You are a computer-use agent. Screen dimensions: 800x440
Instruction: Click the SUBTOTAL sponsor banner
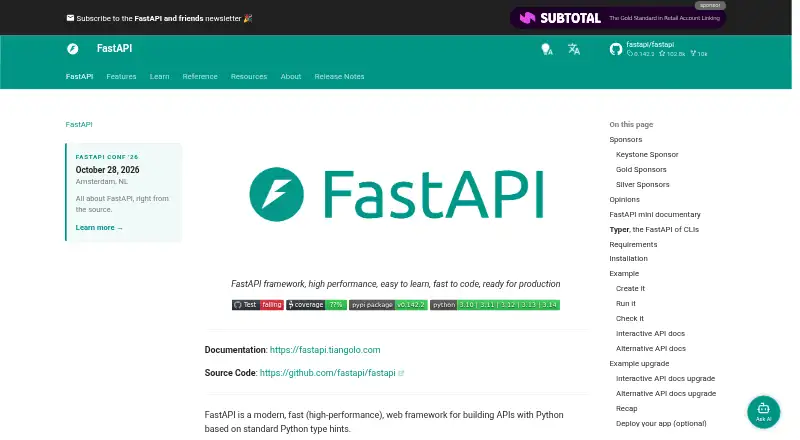tap(617, 18)
